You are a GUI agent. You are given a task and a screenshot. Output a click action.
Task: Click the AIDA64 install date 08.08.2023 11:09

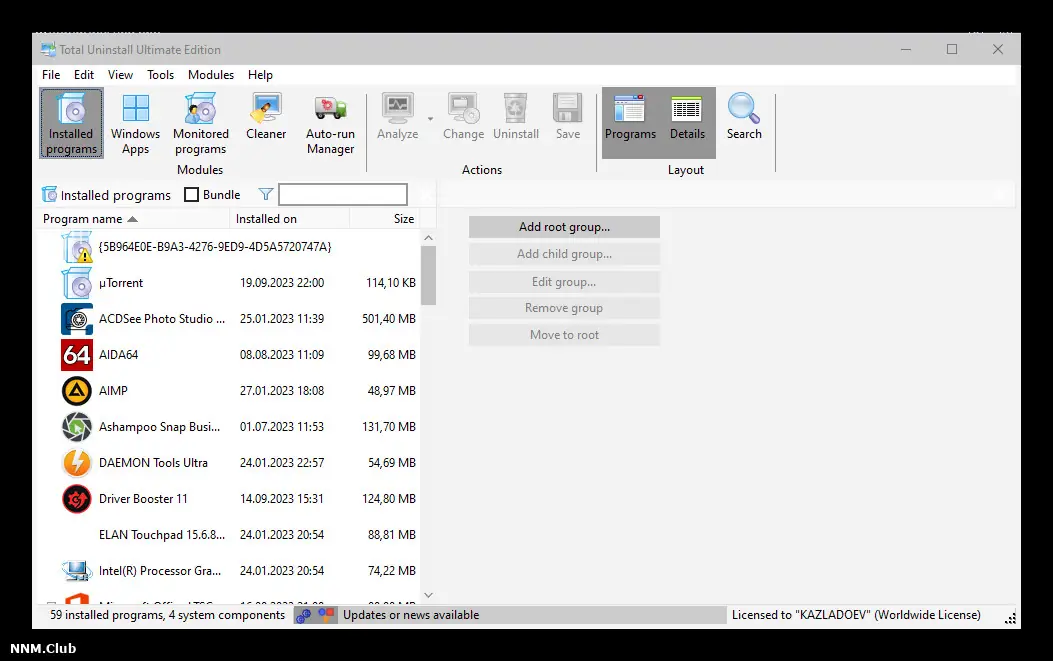coord(282,355)
